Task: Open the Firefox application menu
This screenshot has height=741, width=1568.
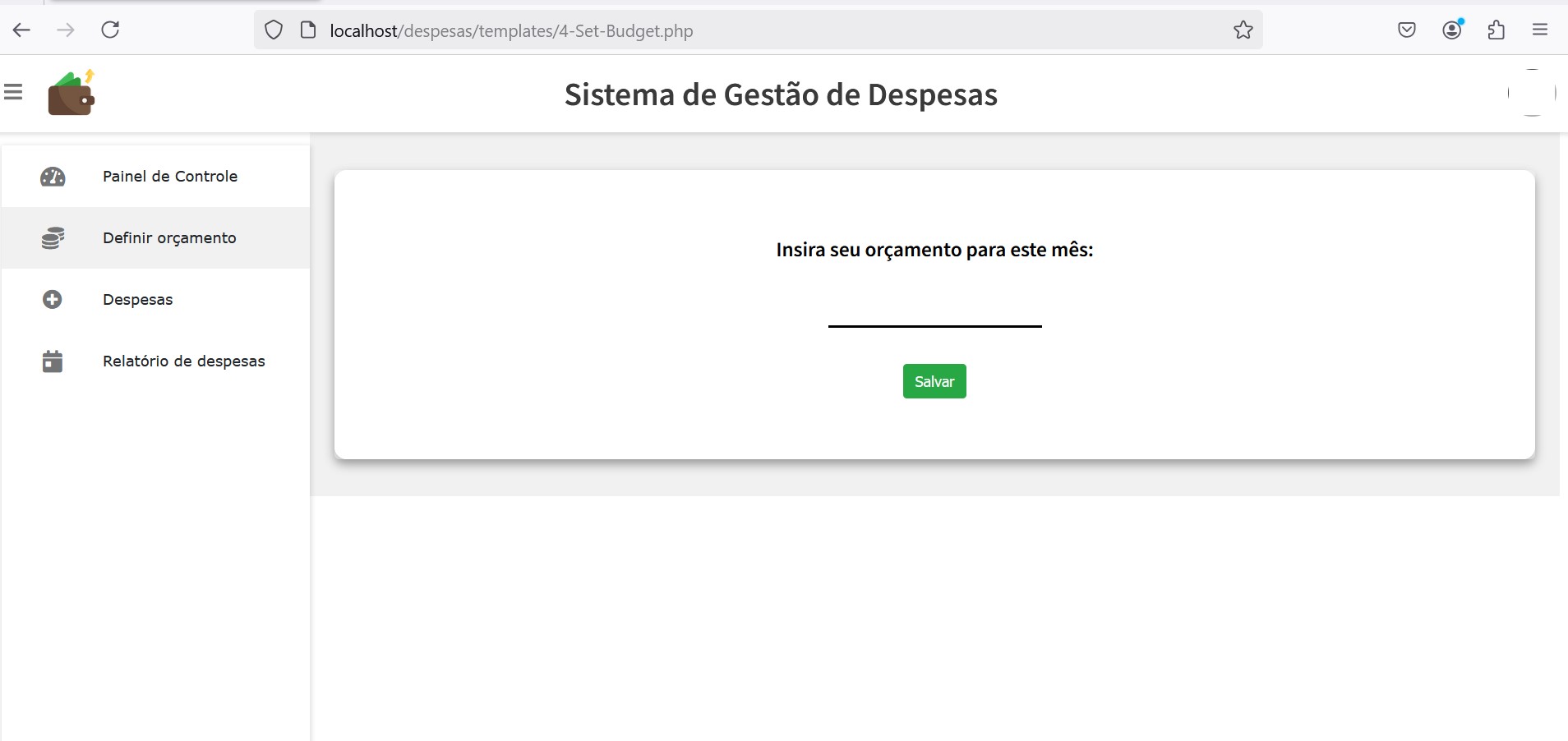Action: (x=1540, y=30)
